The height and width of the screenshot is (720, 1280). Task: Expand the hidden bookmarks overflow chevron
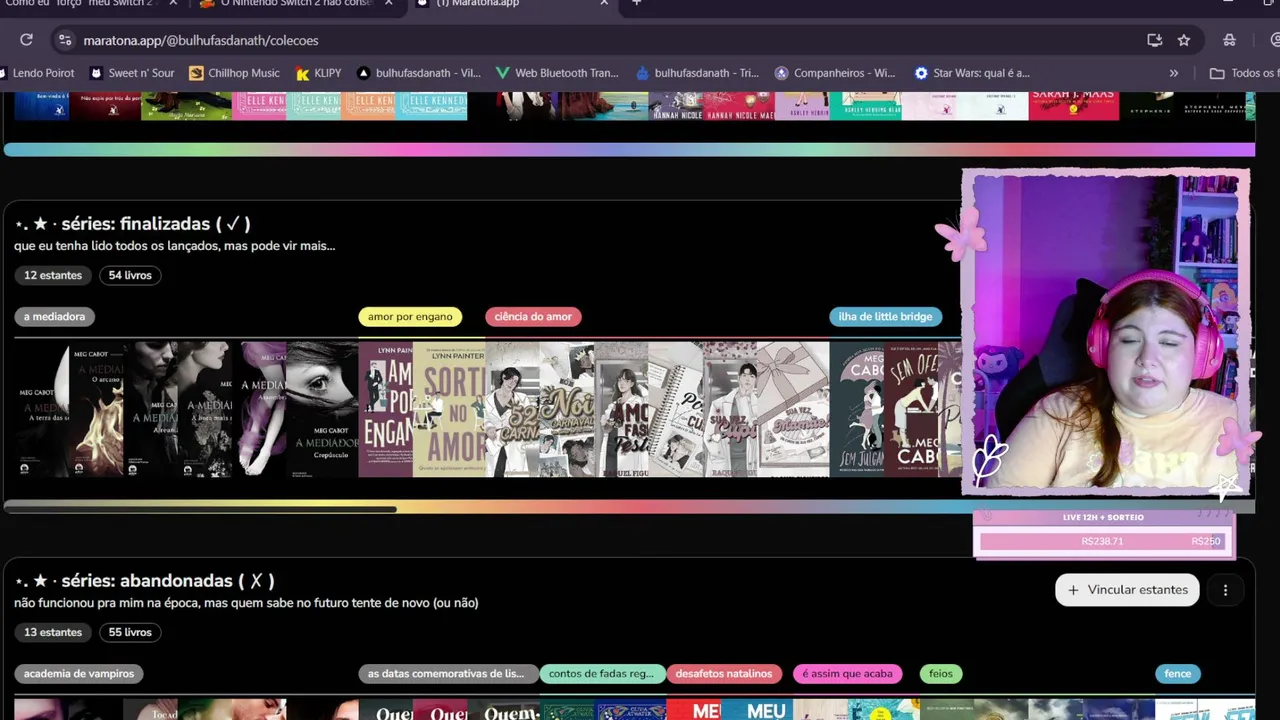(x=1174, y=73)
